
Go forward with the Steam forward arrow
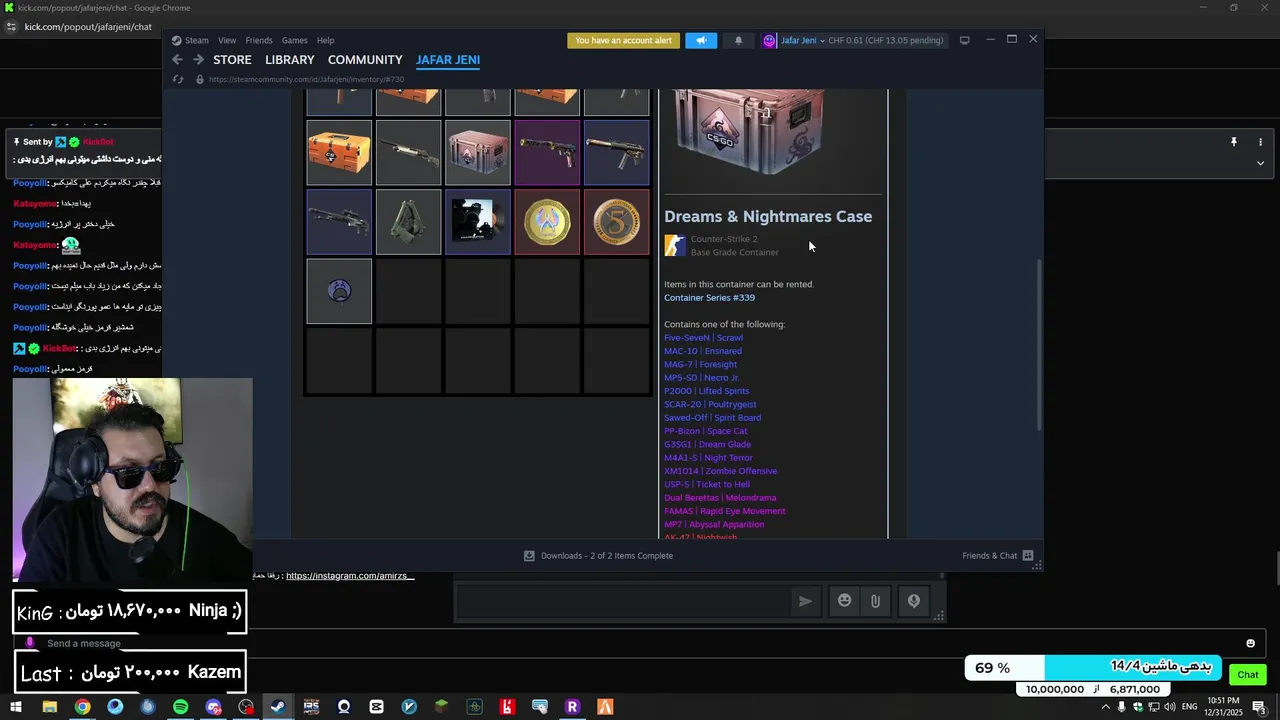(x=198, y=60)
